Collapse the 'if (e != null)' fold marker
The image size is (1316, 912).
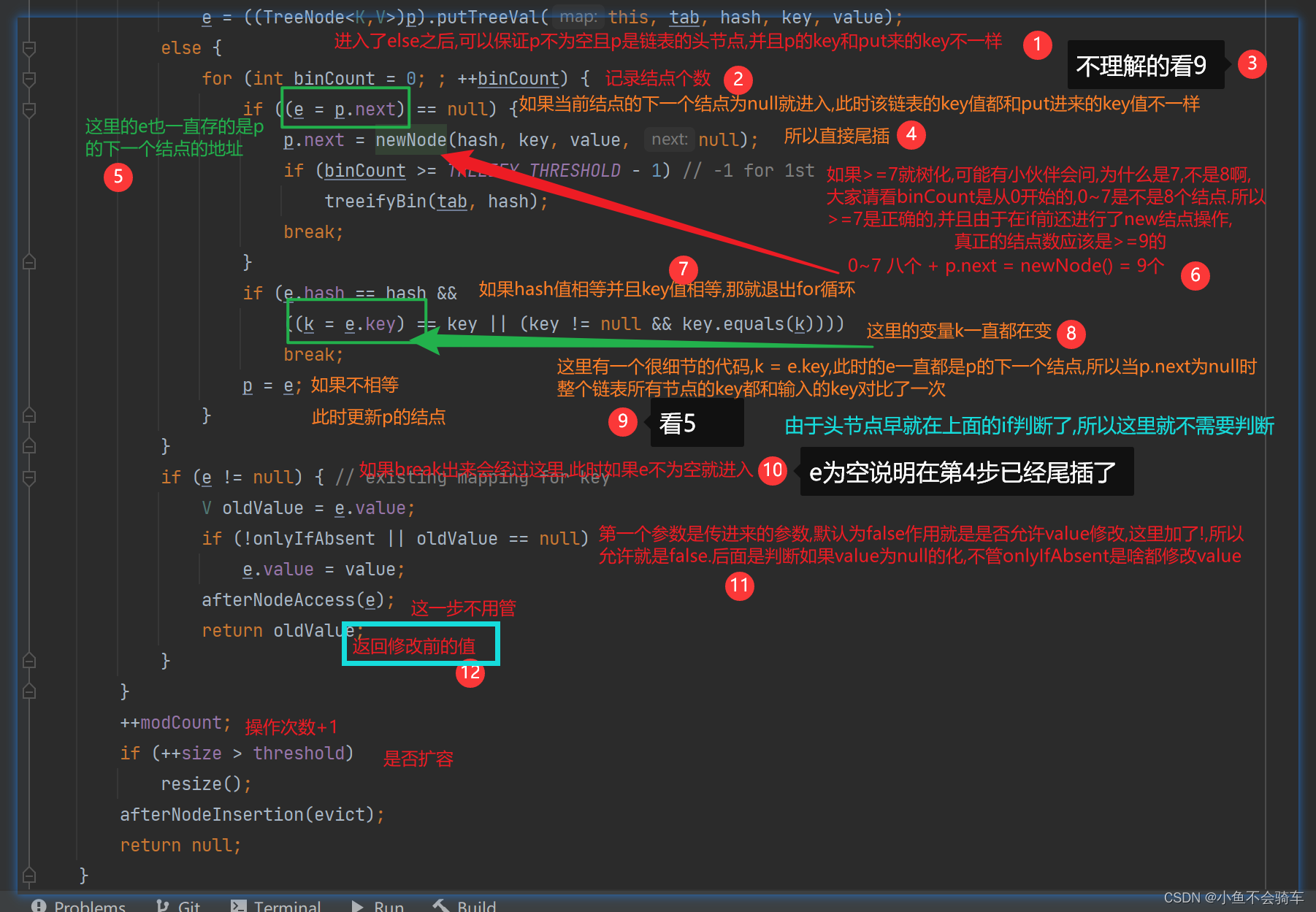(29, 478)
